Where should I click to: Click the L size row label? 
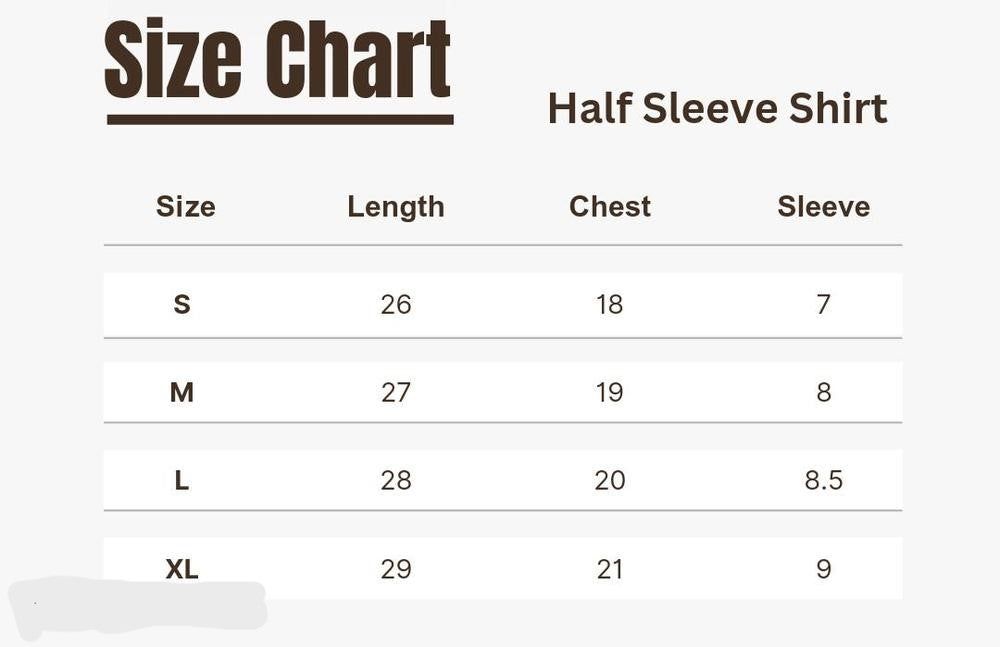[x=182, y=481]
